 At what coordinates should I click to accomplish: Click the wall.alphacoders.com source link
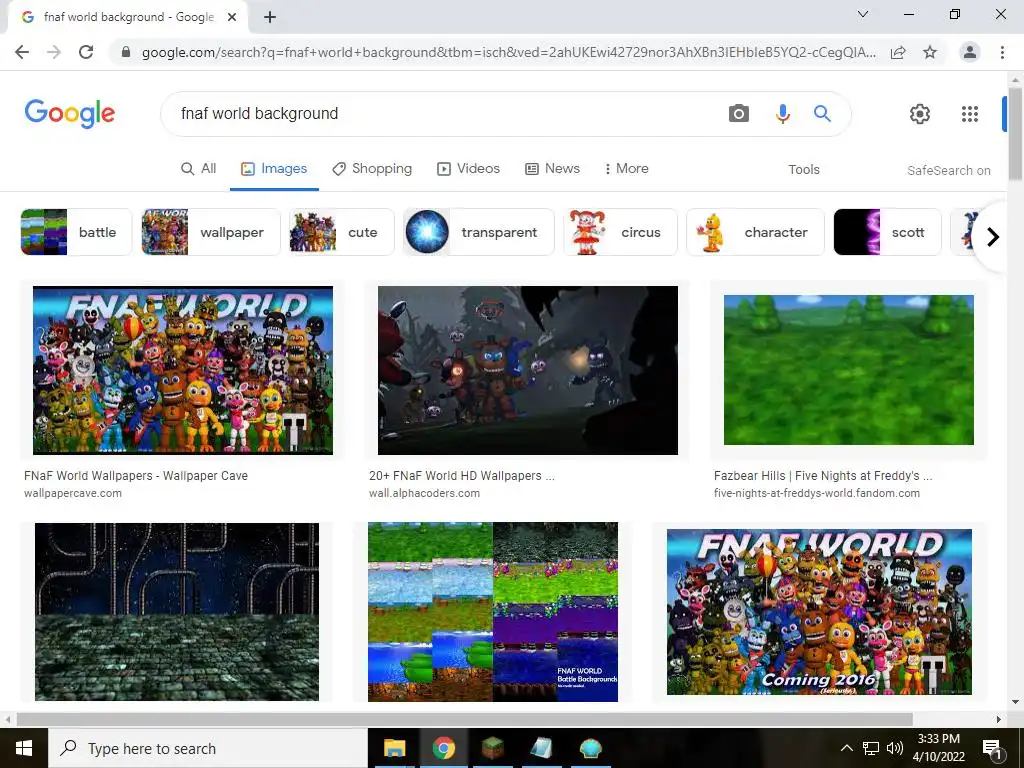pyautogui.click(x=424, y=493)
